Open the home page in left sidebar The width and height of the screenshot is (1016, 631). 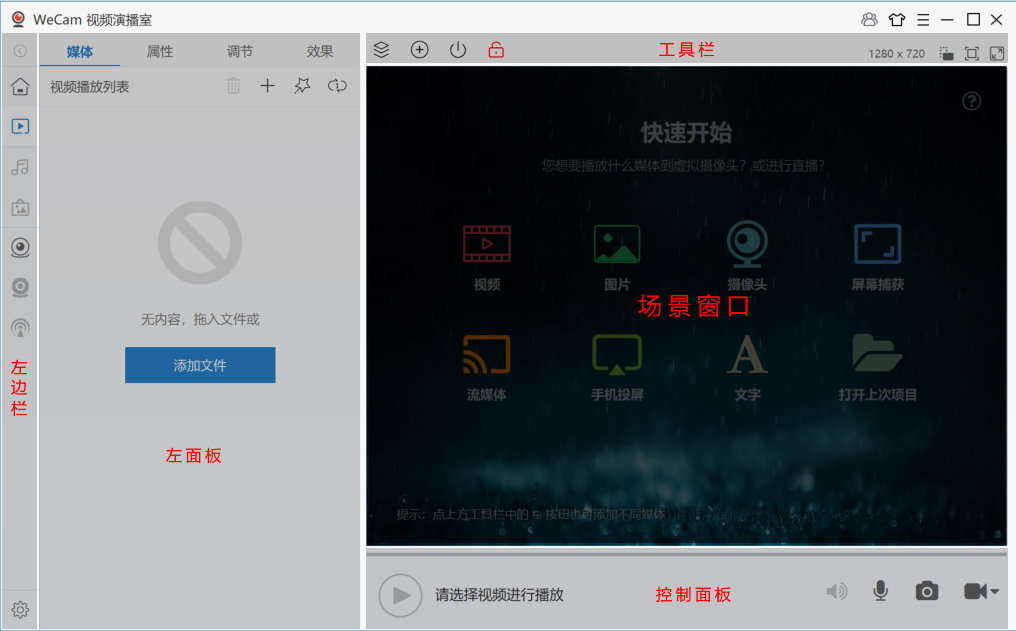tap(20, 87)
